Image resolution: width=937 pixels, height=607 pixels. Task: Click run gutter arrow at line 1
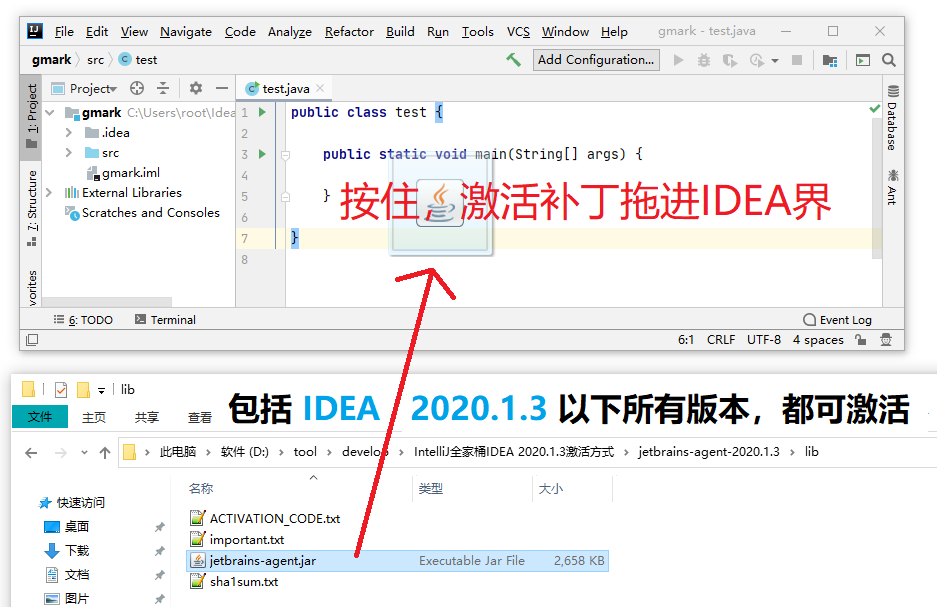coord(262,112)
